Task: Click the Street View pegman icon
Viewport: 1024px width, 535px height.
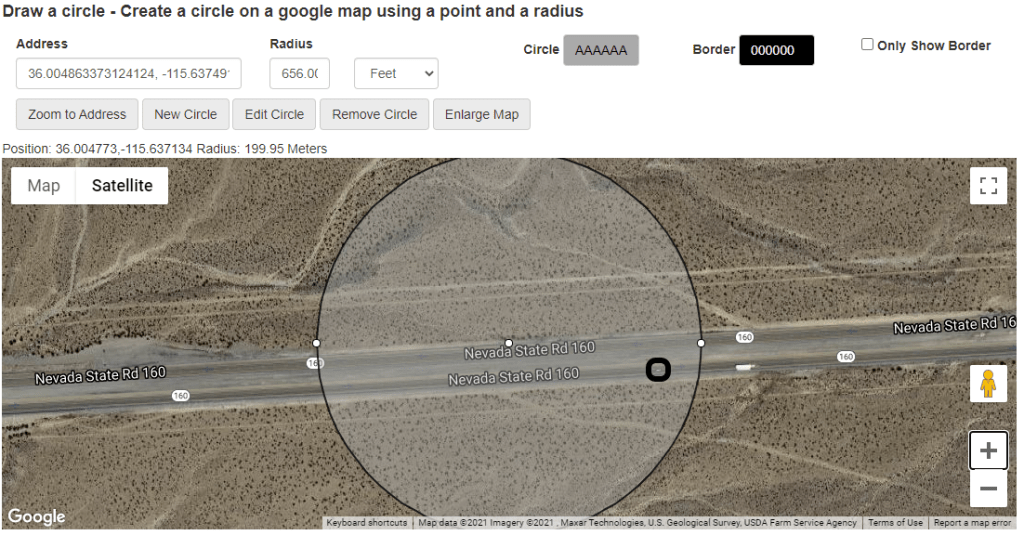Action: point(988,383)
